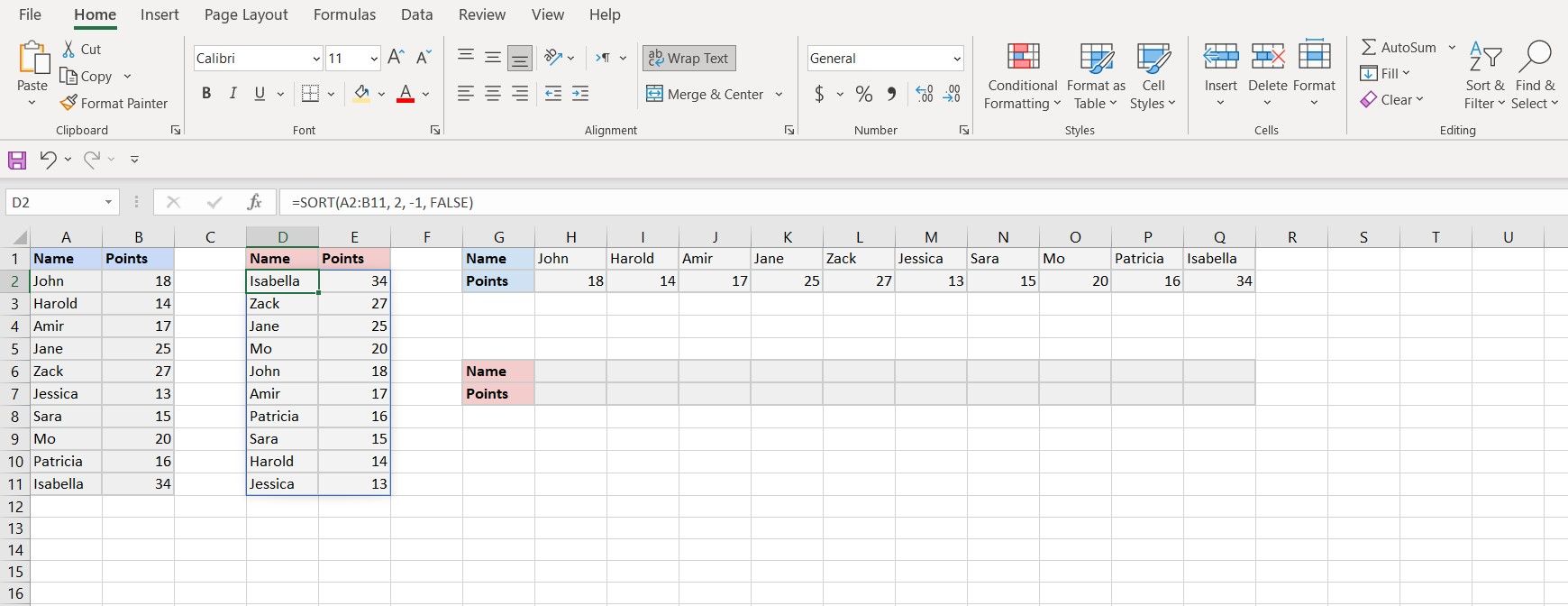Click the Select All corner triangle
1568x606 pixels.
(19, 238)
